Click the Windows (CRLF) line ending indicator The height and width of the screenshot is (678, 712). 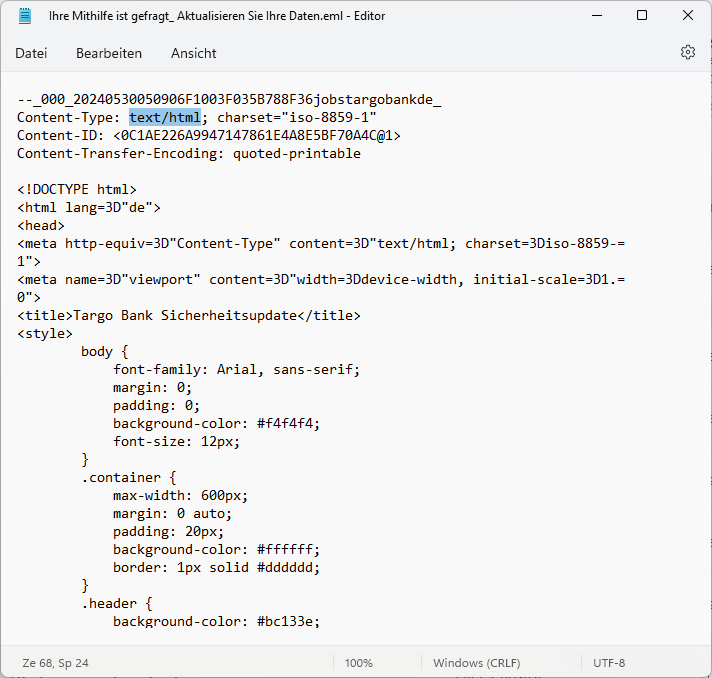pos(475,663)
